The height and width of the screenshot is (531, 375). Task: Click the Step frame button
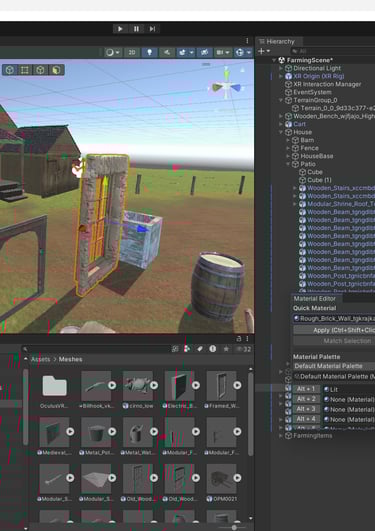[152, 29]
